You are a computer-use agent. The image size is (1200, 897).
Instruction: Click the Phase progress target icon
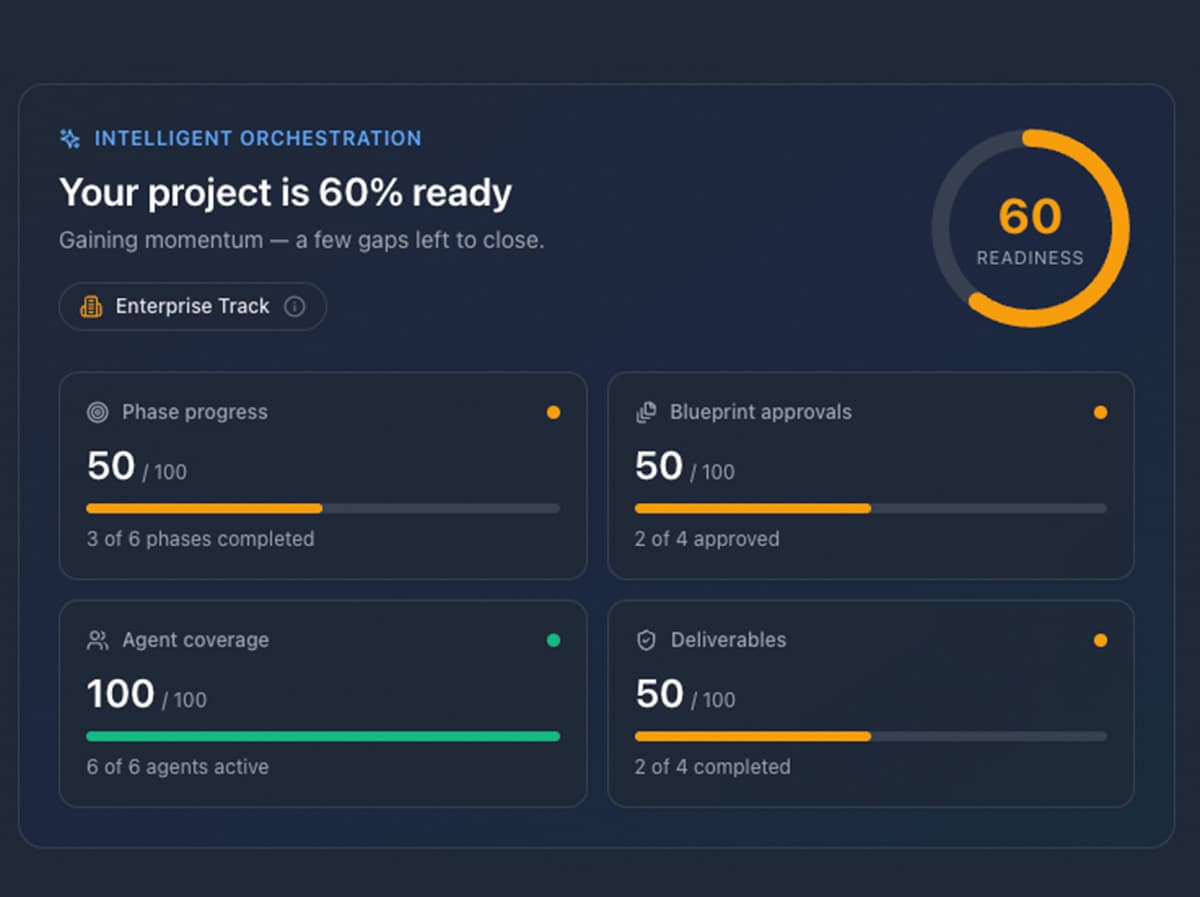[x=97, y=412]
